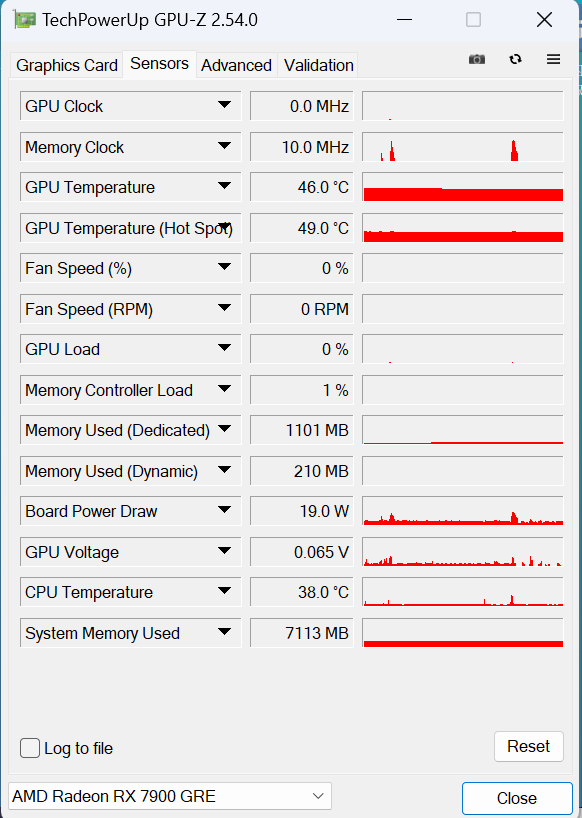Click the Close button at bottom
582x818 pixels.
[x=517, y=799]
